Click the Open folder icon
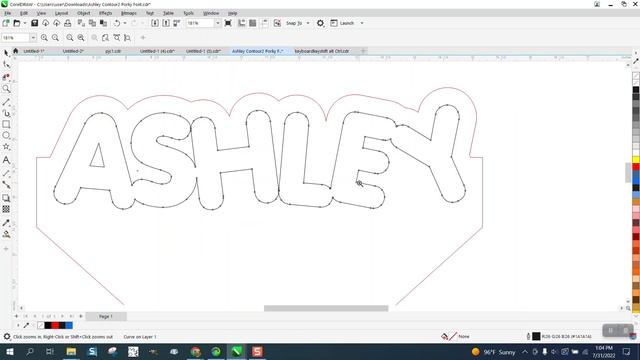This screenshot has height=360, width=640. [x=17, y=23]
